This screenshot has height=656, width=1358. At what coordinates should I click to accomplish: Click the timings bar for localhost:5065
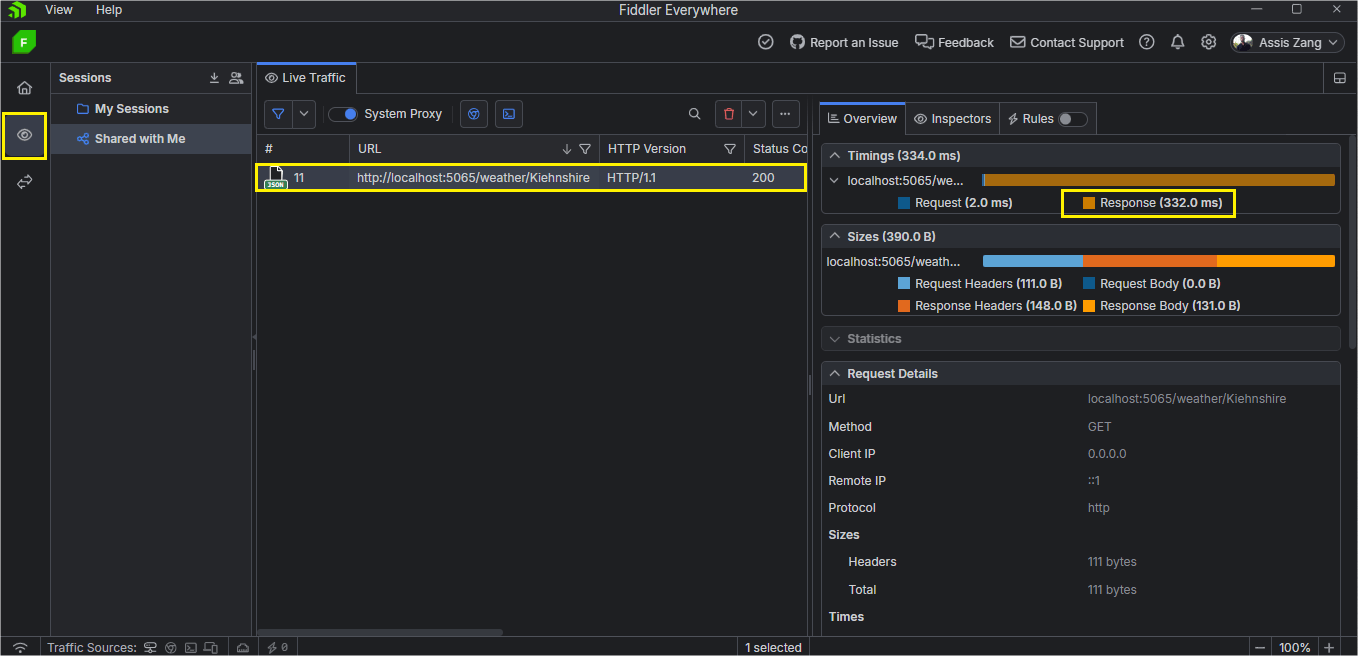1159,180
